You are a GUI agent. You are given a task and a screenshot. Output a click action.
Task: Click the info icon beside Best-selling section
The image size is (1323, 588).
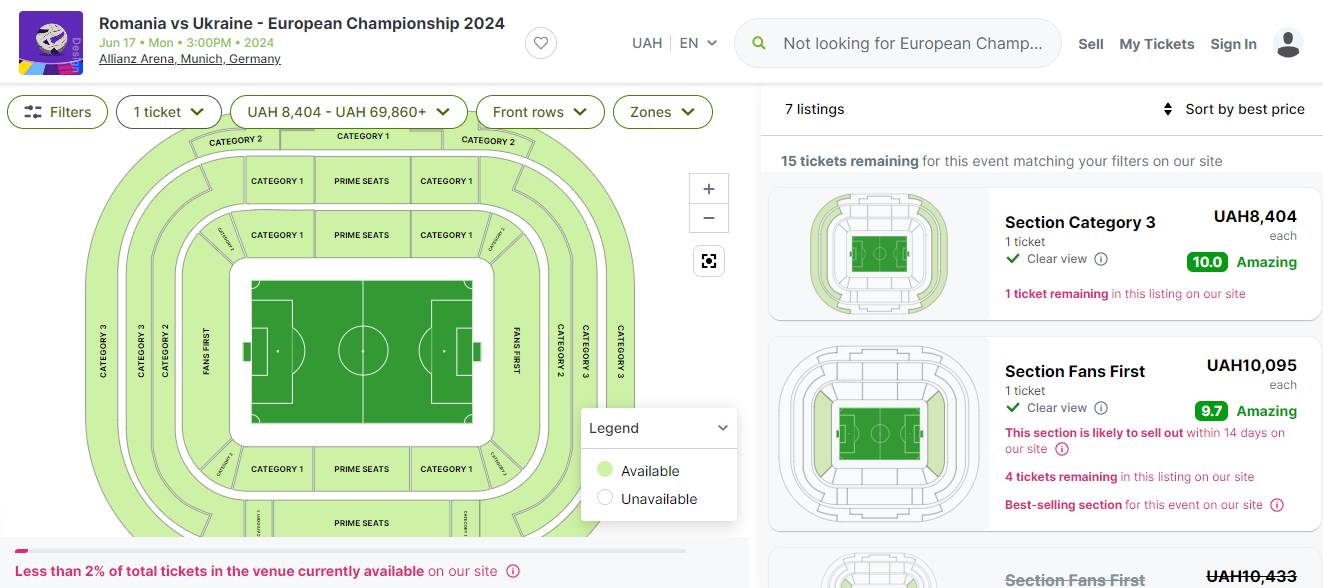point(1276,505)
